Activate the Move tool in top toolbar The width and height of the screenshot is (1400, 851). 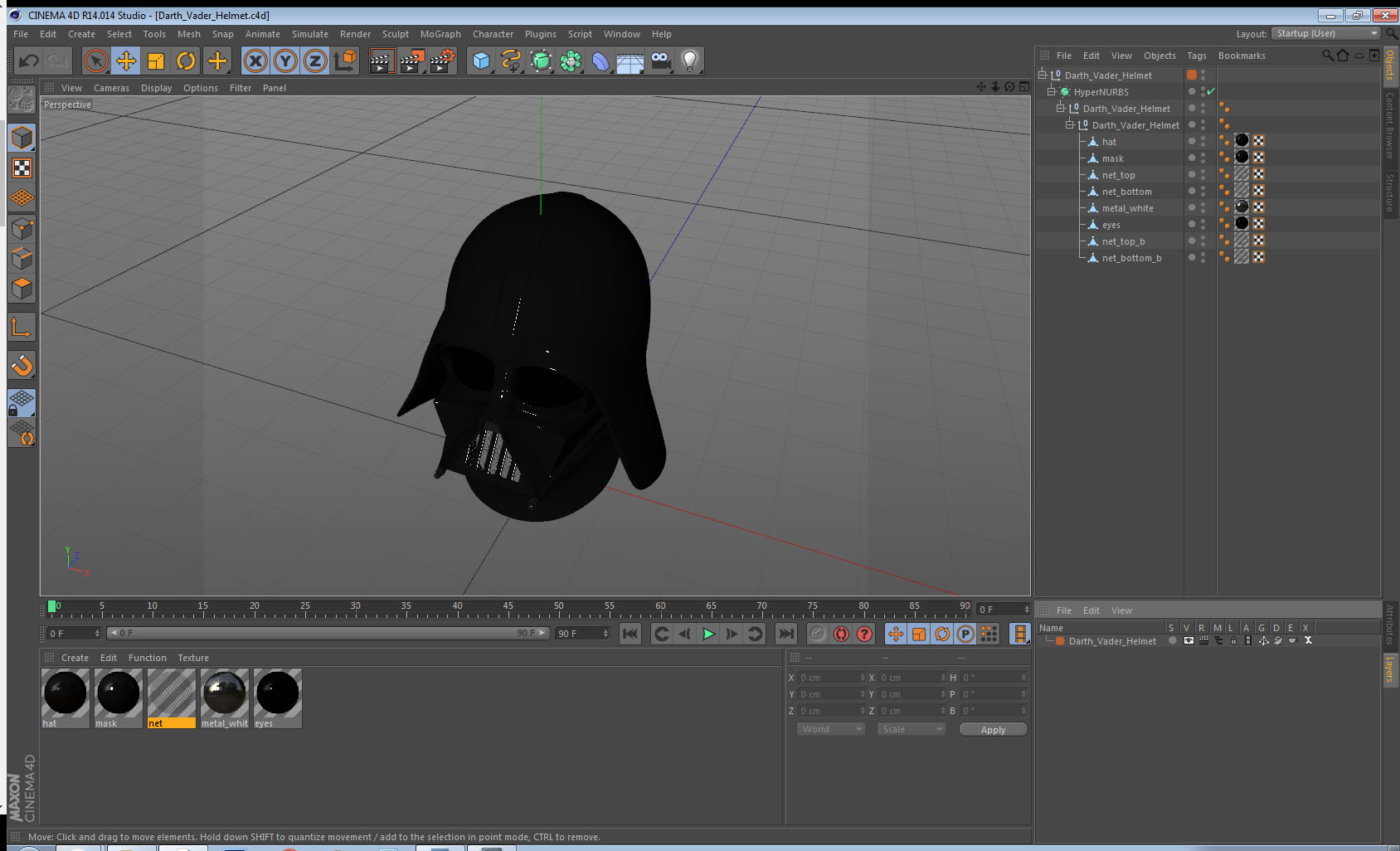pyautogui.click(x=126, y=61)
